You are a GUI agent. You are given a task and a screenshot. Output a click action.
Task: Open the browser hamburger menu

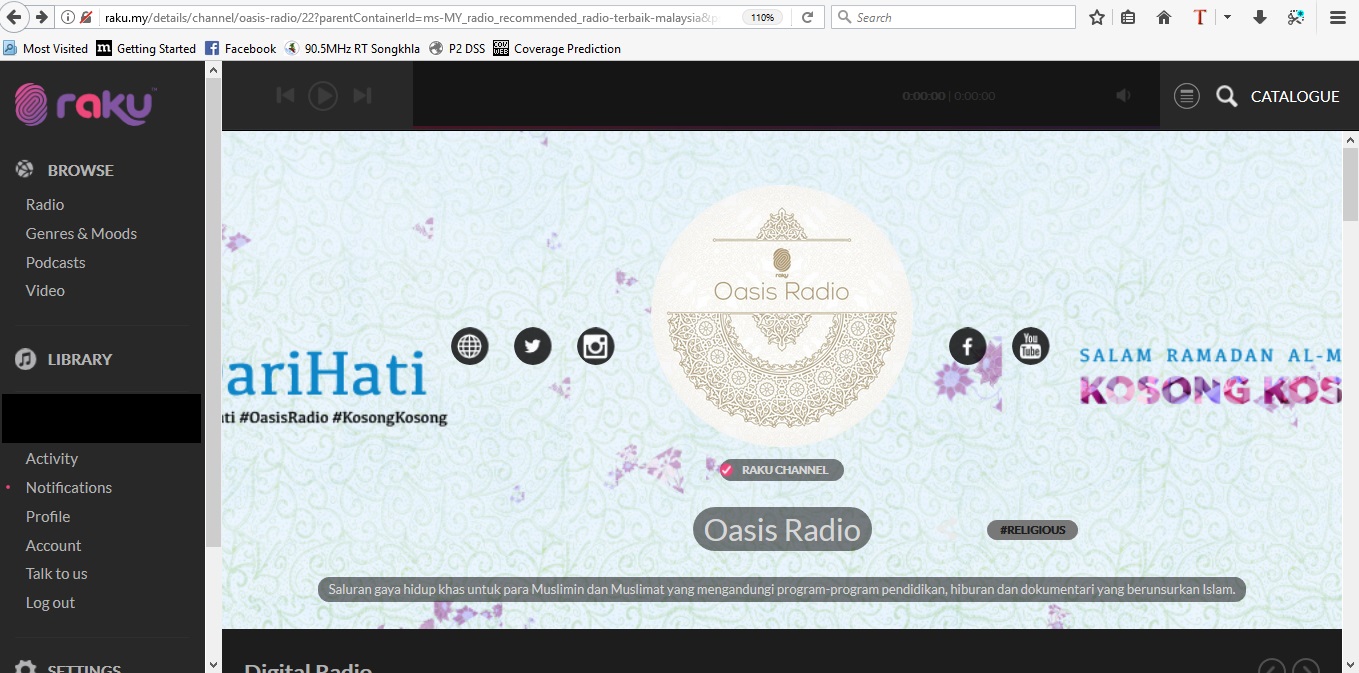point(1337,17)
